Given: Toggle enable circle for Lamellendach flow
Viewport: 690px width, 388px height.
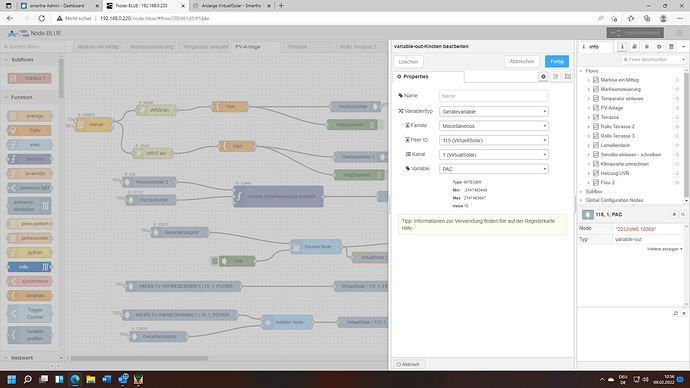Looking at the screenshot, I should pyautogui.click(x=677, y=145).
